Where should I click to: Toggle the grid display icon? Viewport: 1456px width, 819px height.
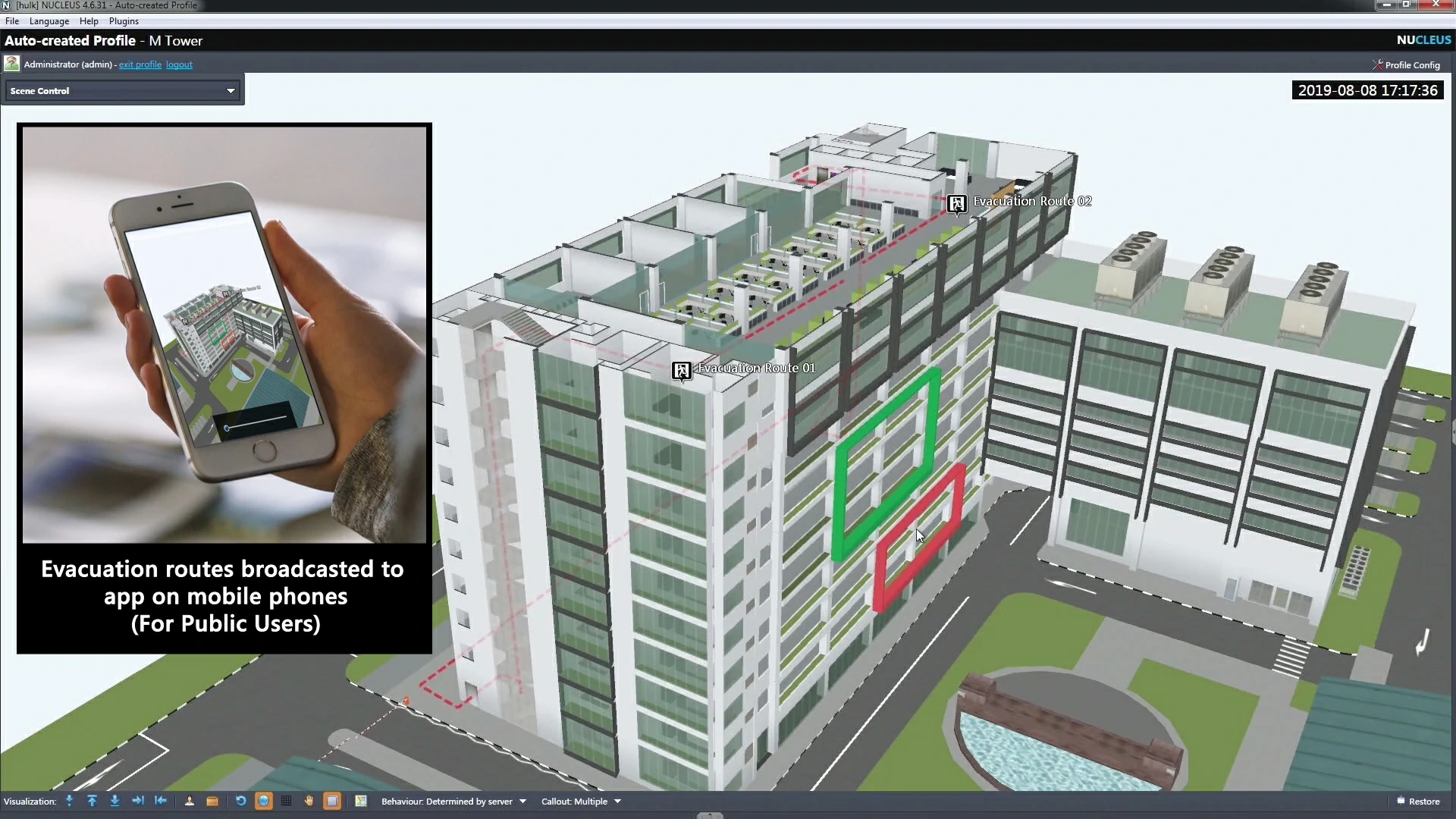(286, 801)
